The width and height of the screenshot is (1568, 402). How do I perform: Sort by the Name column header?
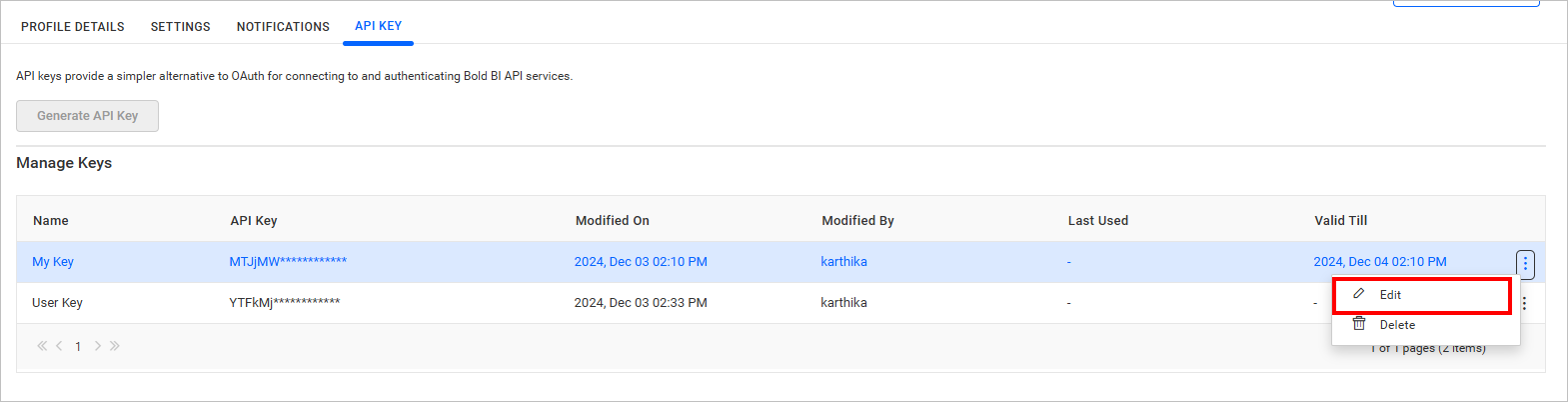51,221
